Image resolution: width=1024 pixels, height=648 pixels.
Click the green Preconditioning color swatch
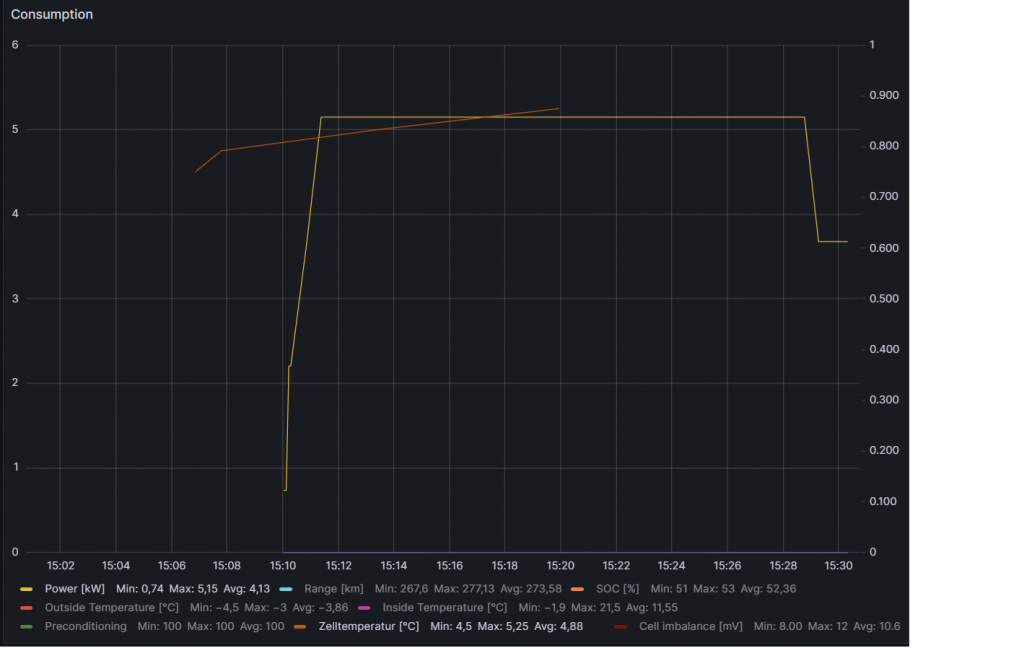point(26,626)
